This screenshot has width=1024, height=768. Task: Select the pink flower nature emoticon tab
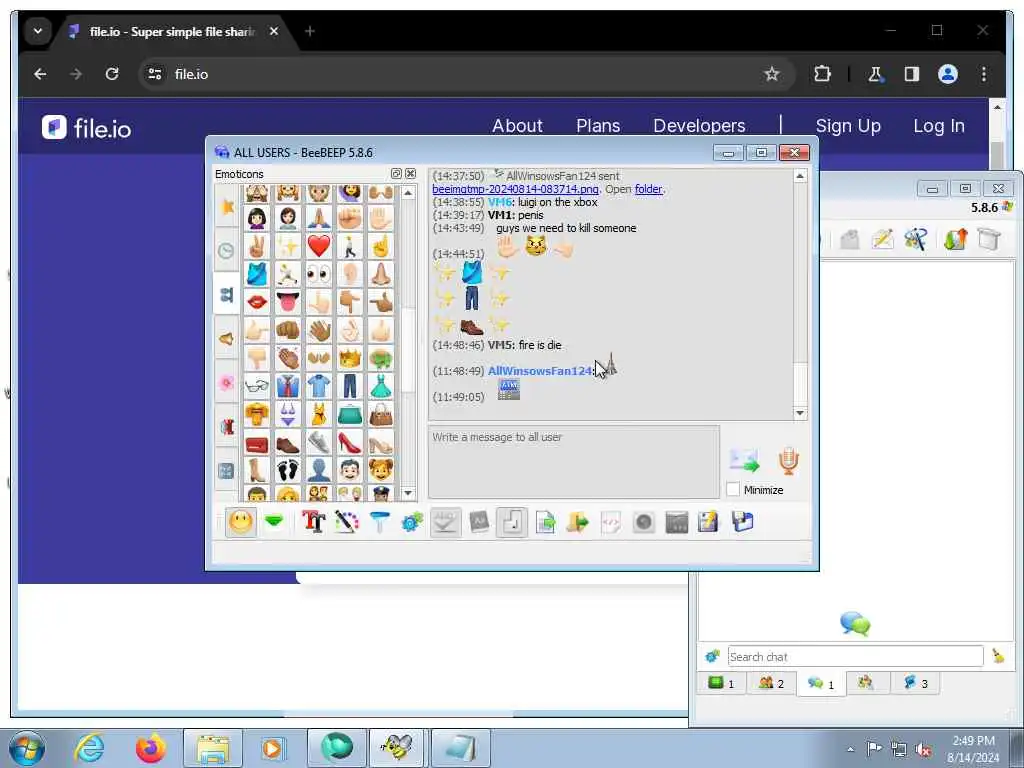[227, 383]
